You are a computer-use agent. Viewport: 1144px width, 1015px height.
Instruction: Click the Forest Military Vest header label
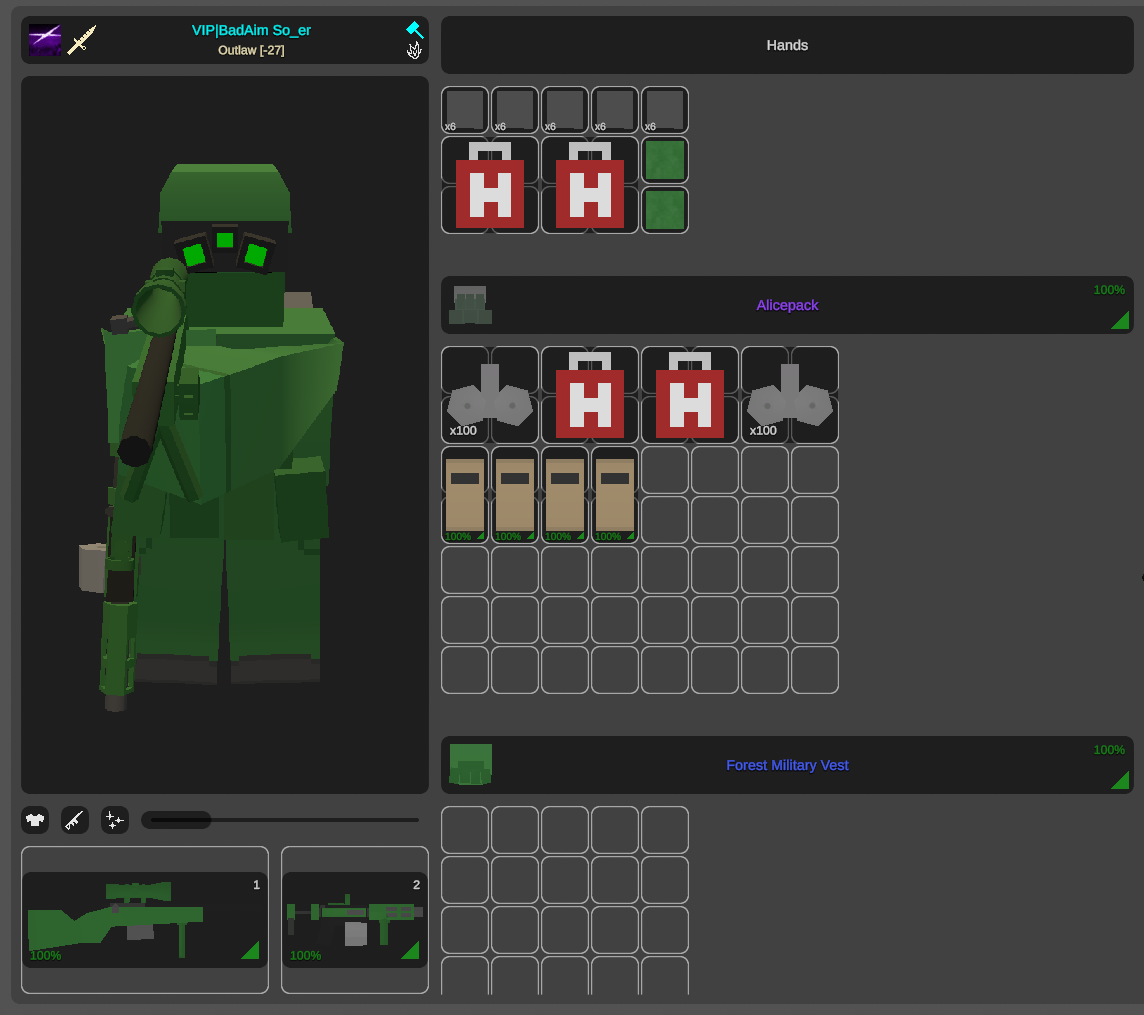787,765
